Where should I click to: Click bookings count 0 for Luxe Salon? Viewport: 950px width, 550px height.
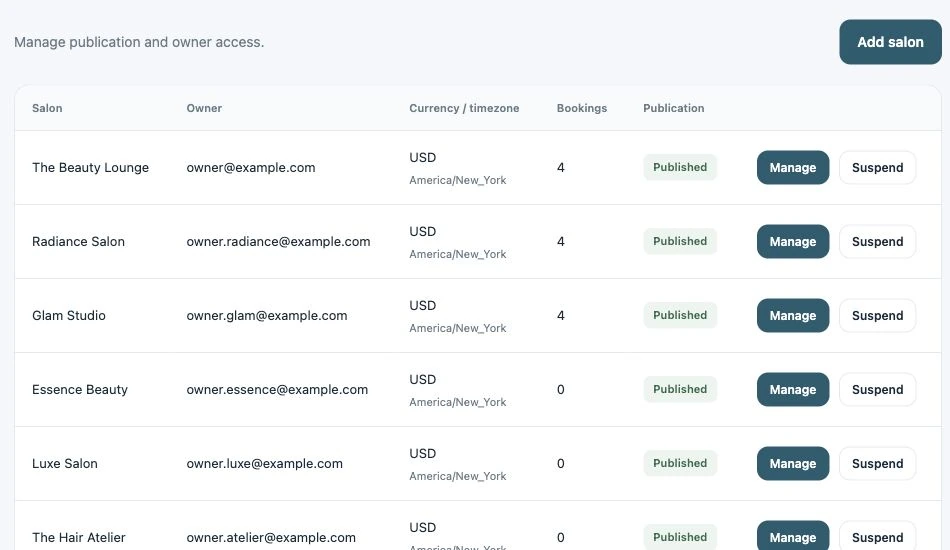(560, 463)
